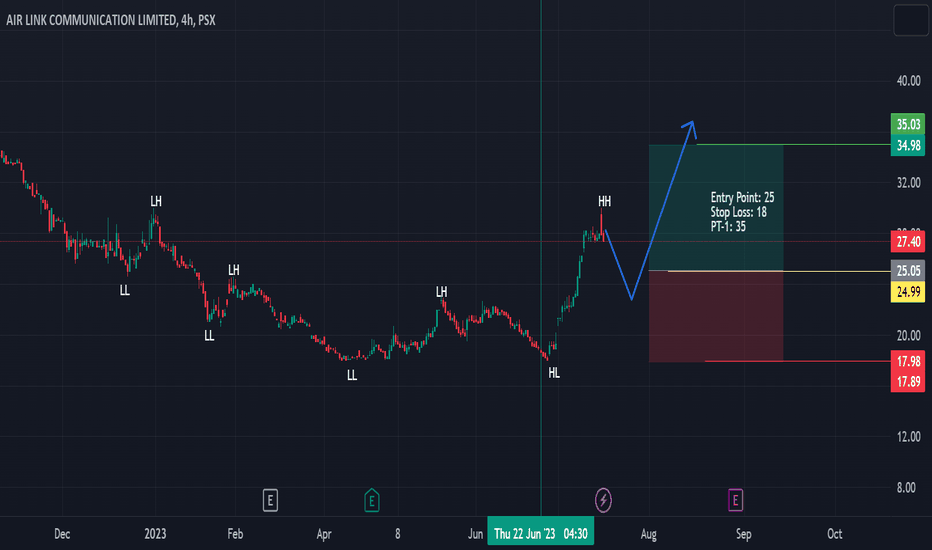
Task: Click the Sep time axis label
Action: pyautogui.click(x=744, y=534)
